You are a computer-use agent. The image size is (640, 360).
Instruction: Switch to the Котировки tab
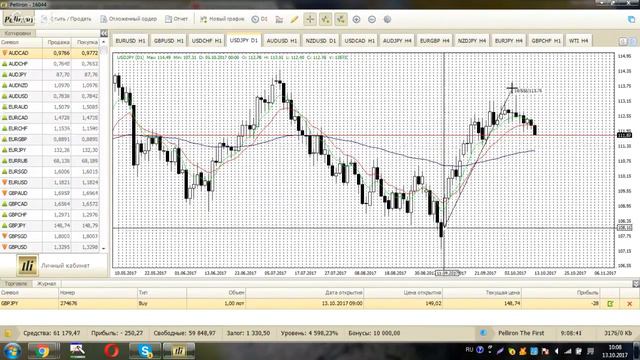pyautogui.click(x=18, y=33)
